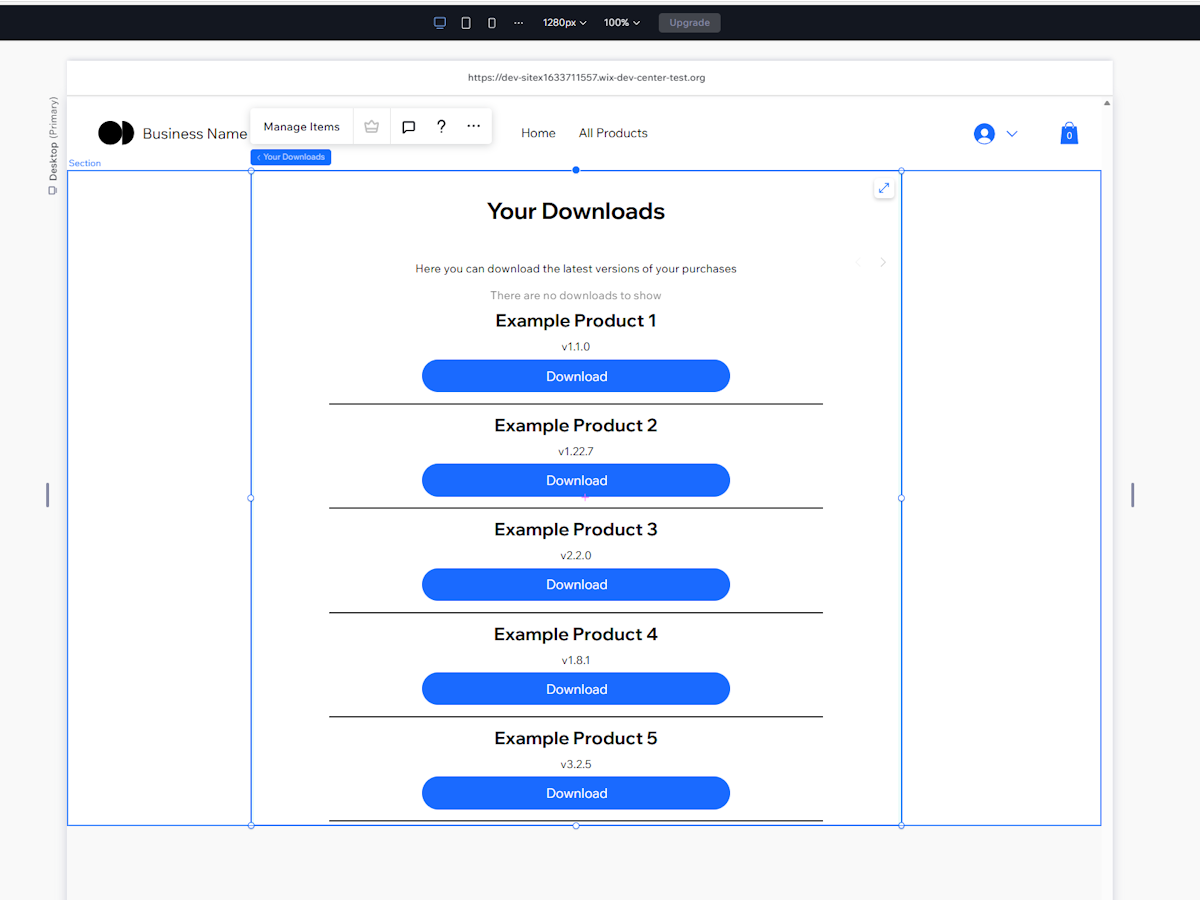Select version text v1.22.7
This screenshot has height=900, width=1200.
pos(576,452)
